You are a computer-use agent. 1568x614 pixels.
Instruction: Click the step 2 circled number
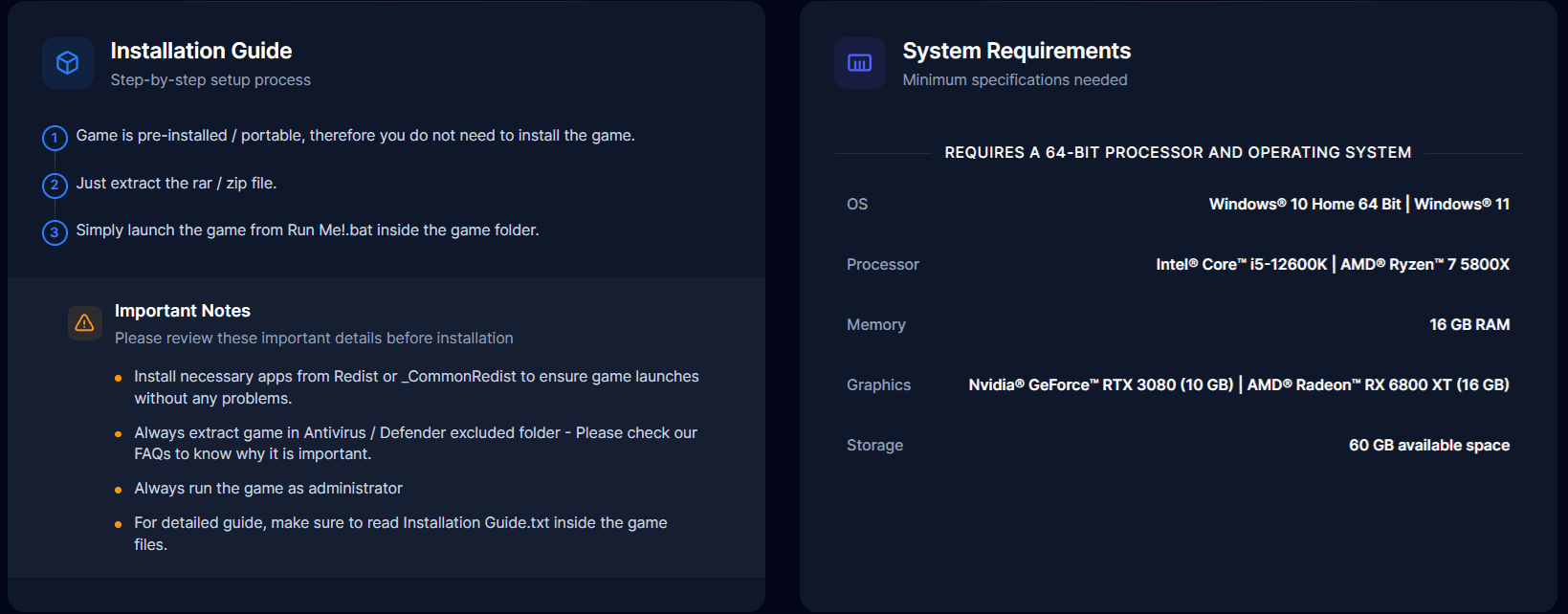click(x=55, y=185)
